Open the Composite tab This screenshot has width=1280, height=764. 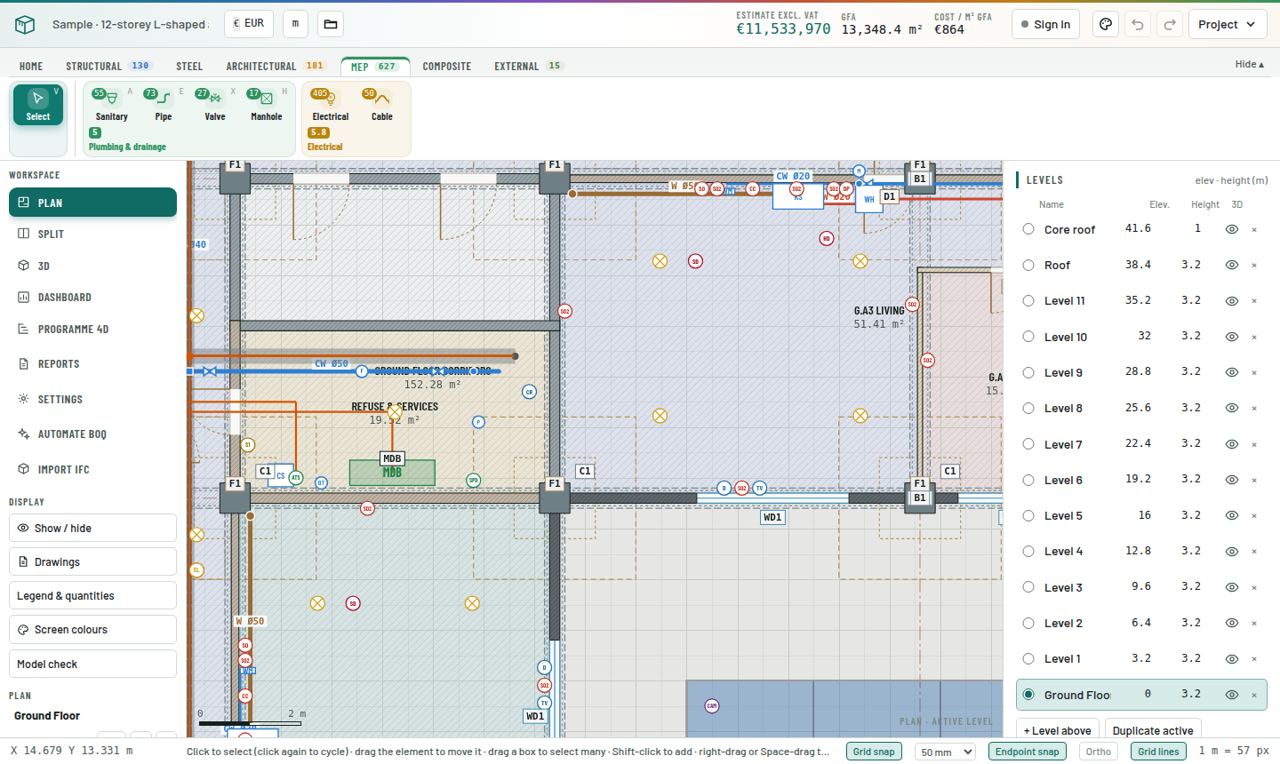pyautogui.click(x=447, y=66)
